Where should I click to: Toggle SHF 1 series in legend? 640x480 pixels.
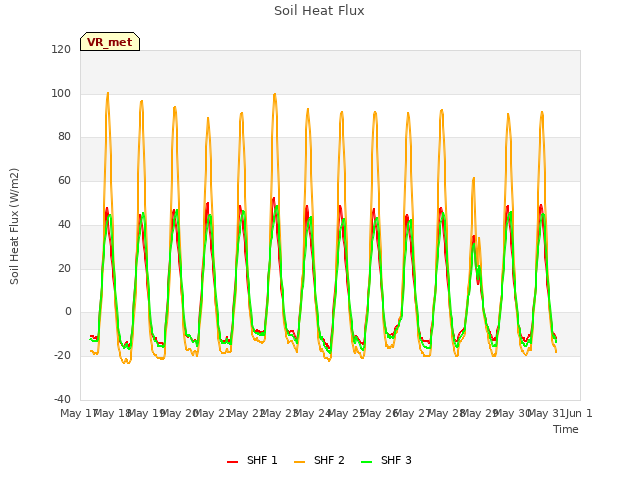tap(252, 460)
